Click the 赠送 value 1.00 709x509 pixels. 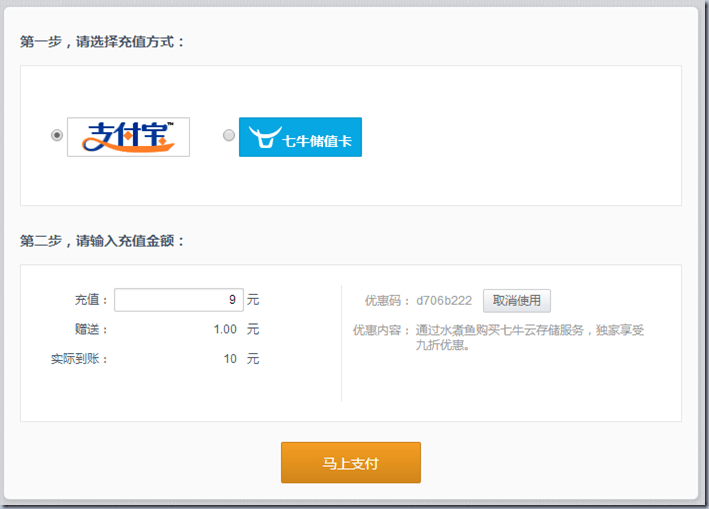click(225, 329)
